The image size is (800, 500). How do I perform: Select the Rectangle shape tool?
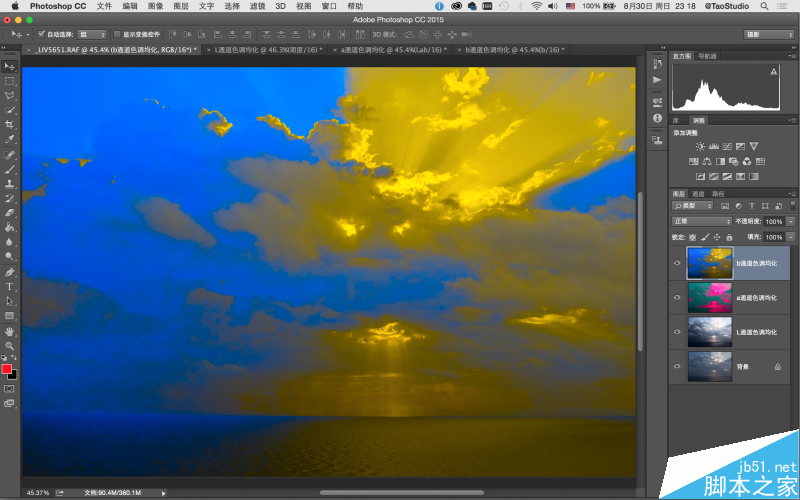coord(9,315)
